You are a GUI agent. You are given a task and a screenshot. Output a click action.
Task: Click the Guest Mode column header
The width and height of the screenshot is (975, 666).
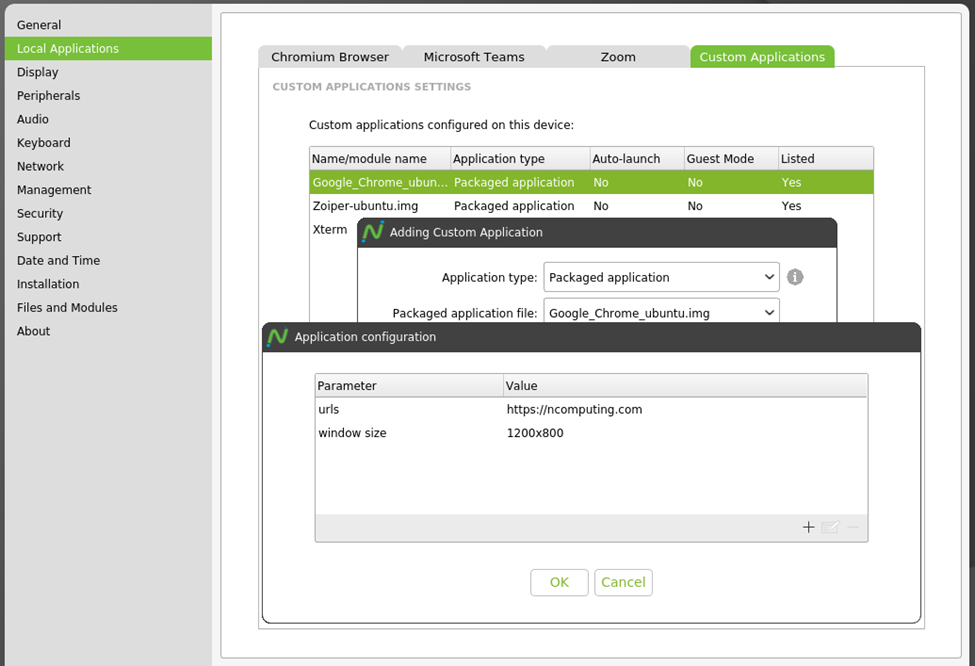(731, 159)
